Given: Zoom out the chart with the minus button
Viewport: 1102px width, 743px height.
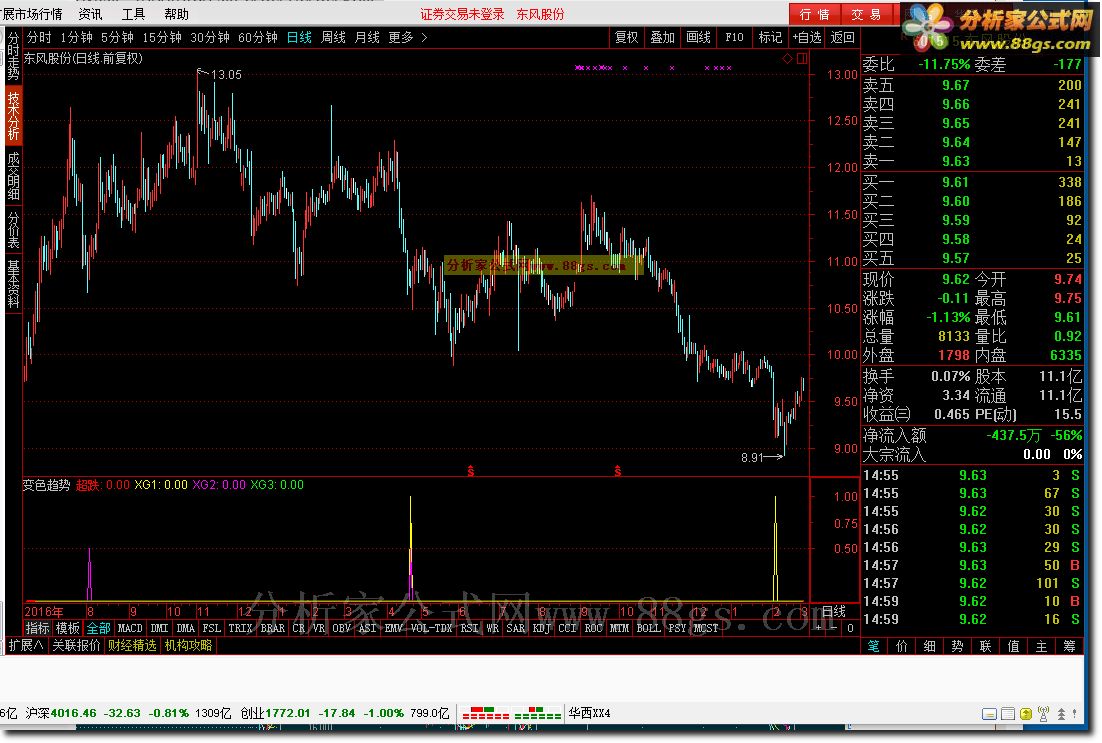Looking at the screenshot, I should click(834, 628).
